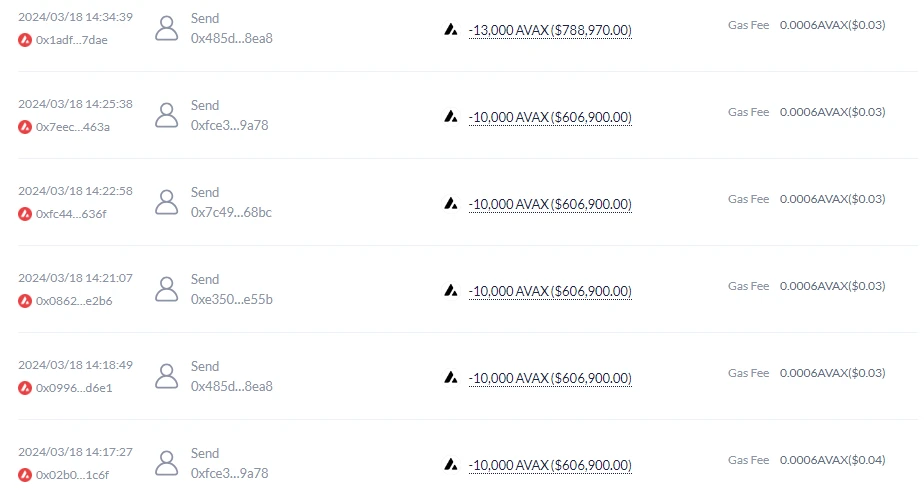View recipient address 0xe350...e55b
The height and width of the screenshot is (491, 924).
(231, 300)
